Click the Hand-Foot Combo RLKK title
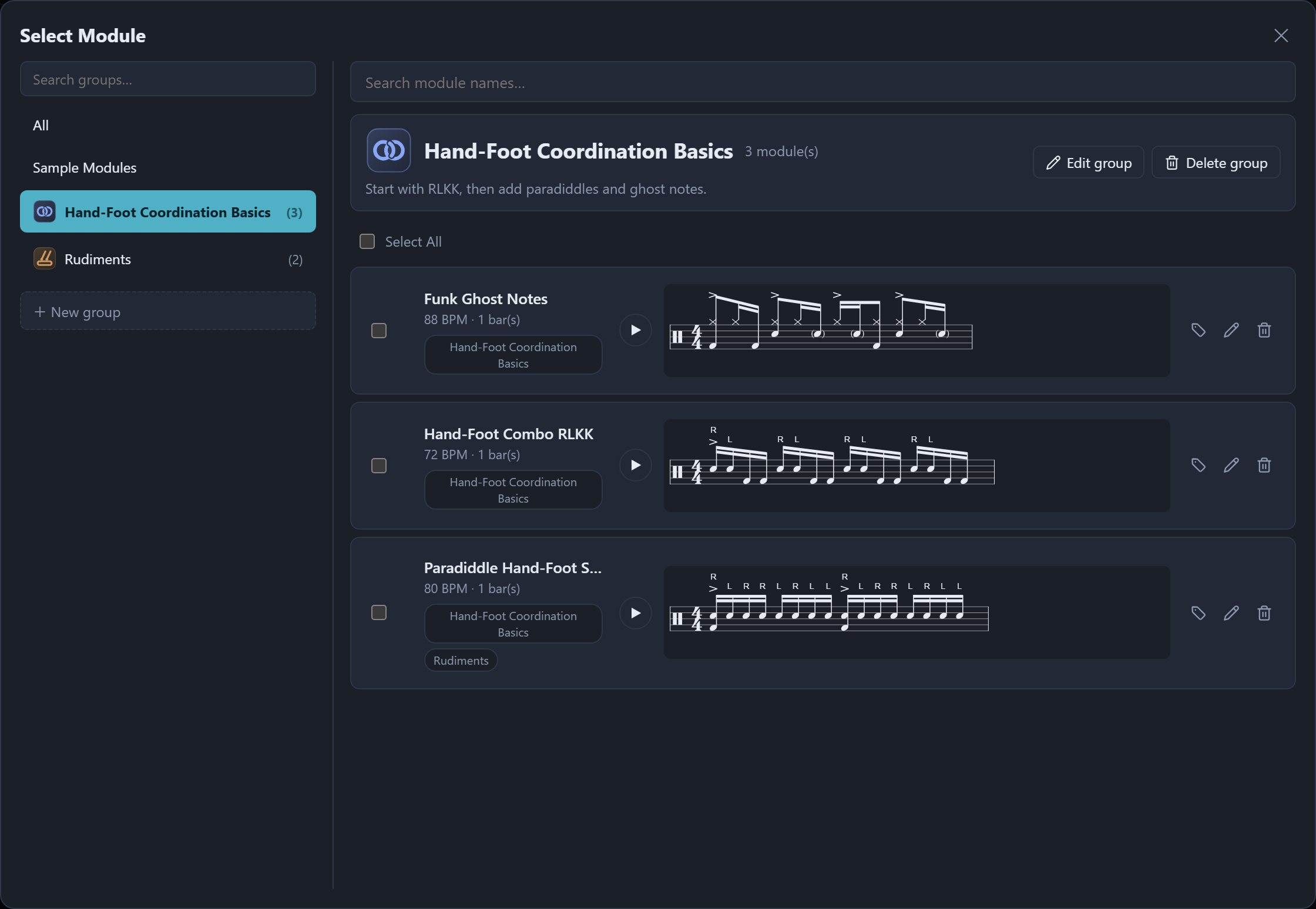This screenshot has height=909, width=1316. click(508, 434)
